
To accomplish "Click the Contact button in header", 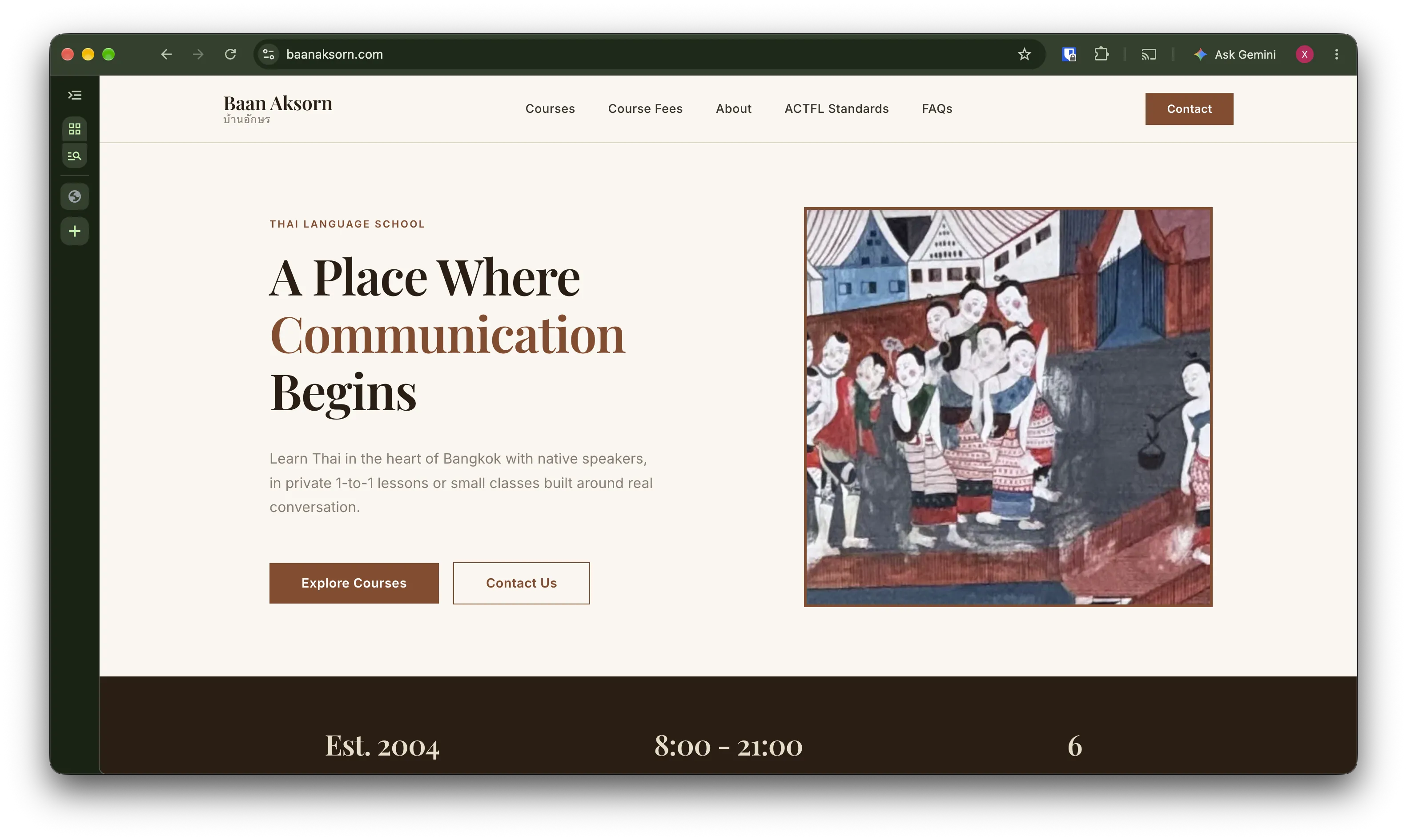I will pos(1189,109).
